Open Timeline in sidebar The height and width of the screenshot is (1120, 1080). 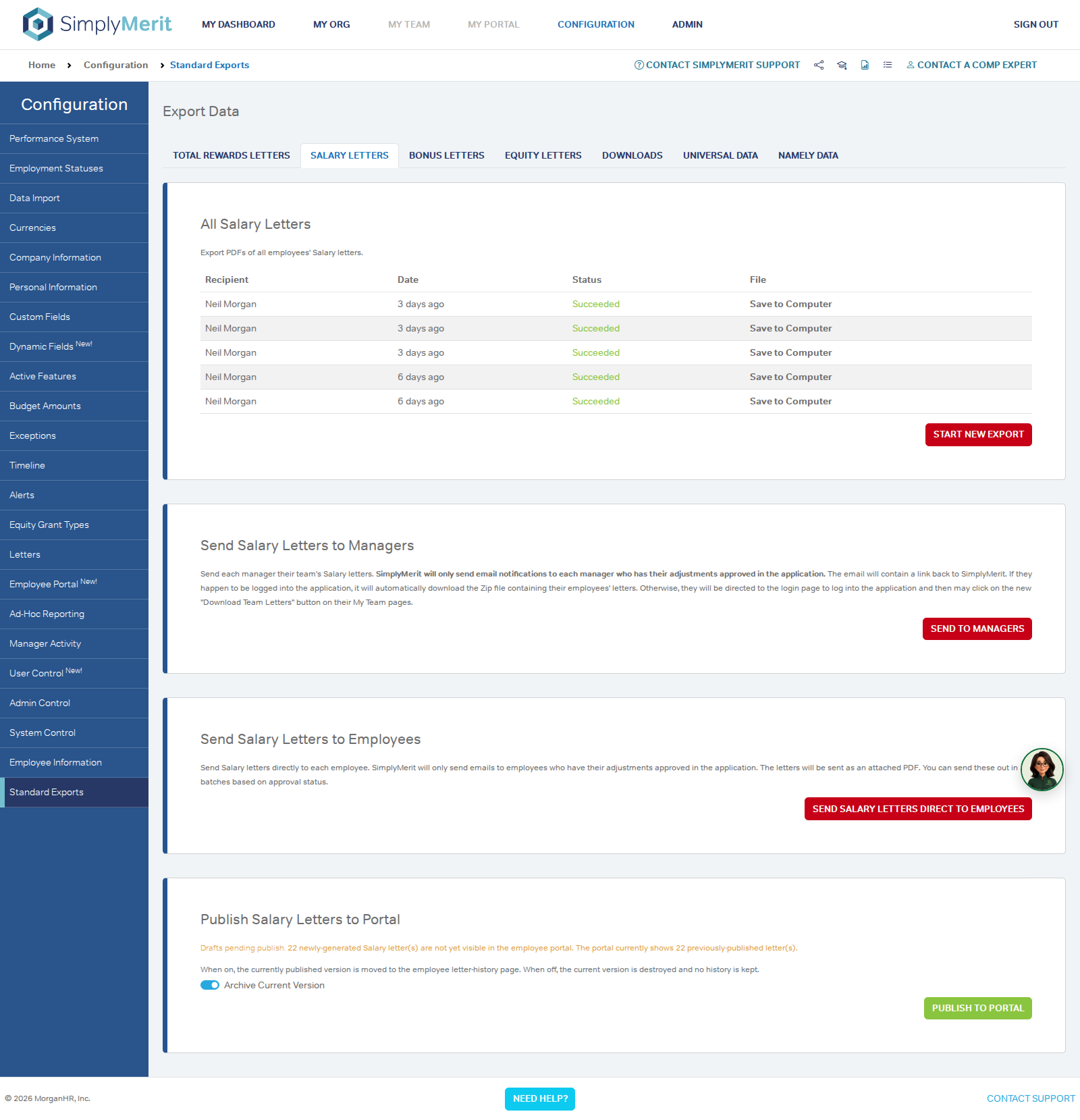74,465
